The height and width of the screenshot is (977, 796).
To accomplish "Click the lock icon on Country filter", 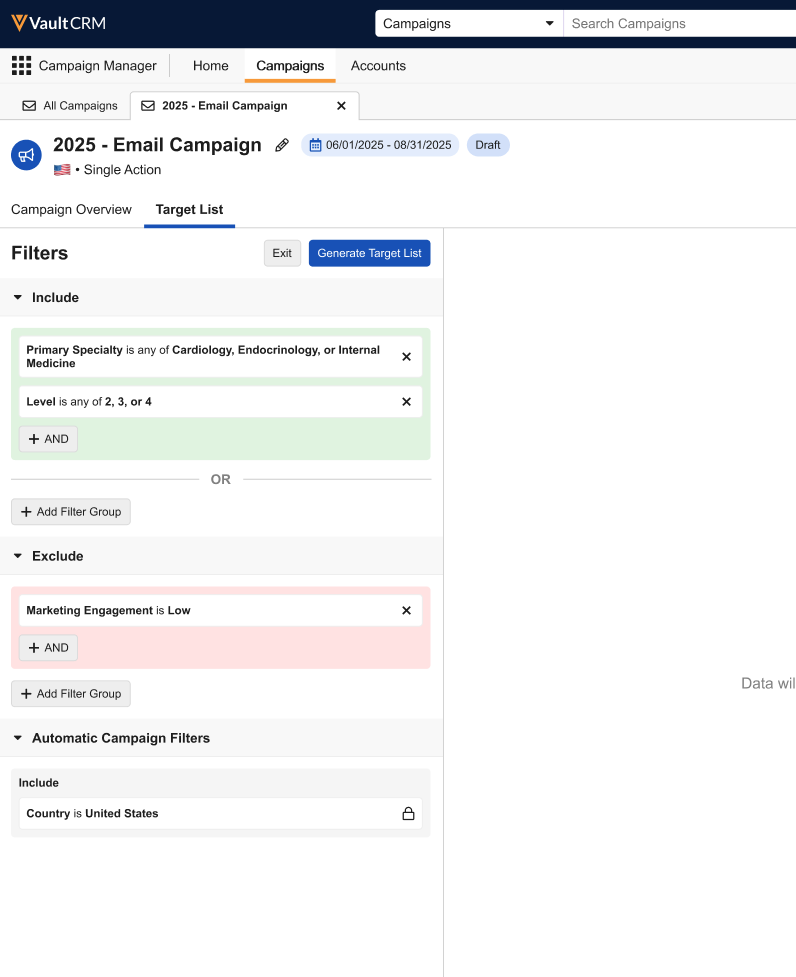I will [x=408, y=814].
